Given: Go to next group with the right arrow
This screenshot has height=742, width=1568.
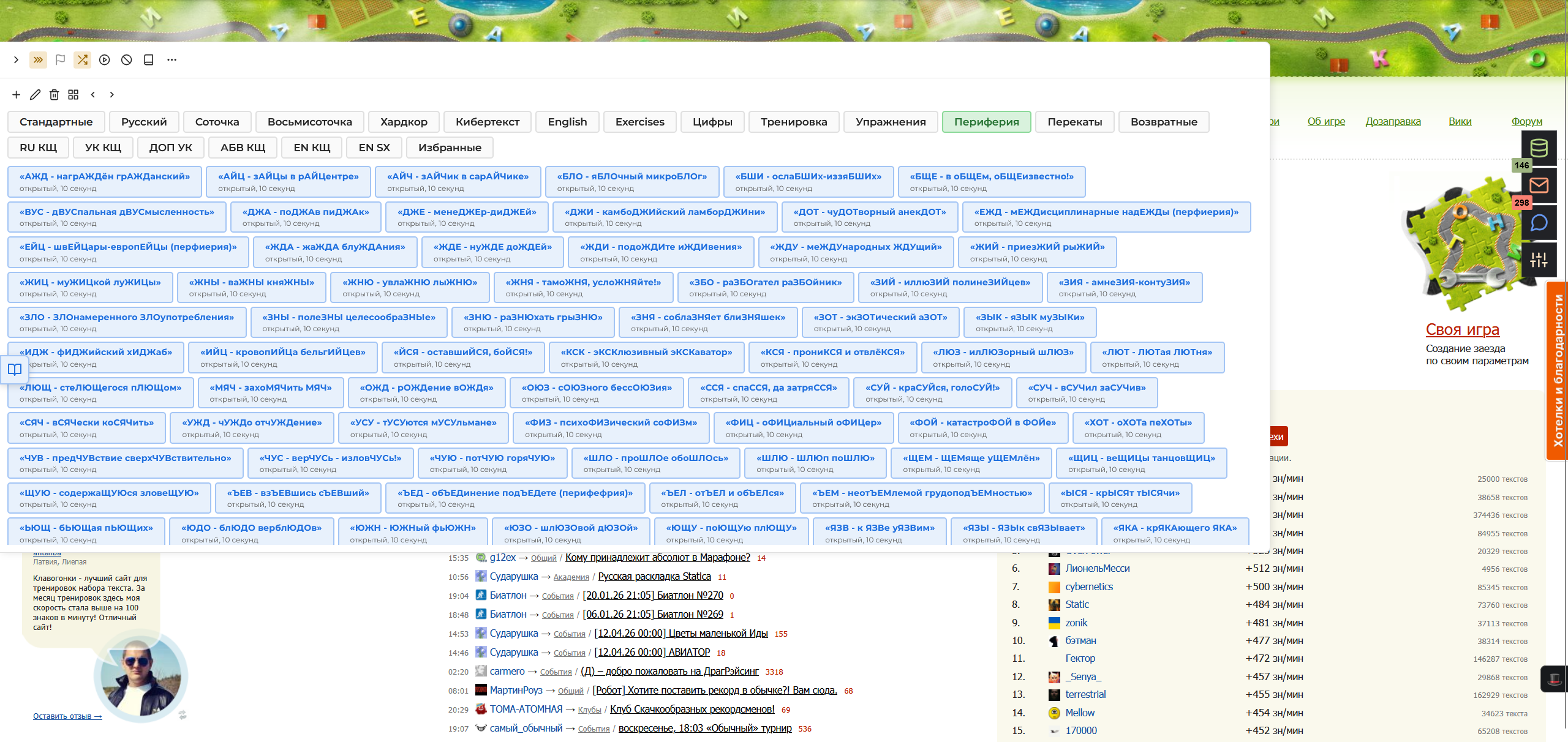Looking at the screenshot, I should (111, 94).
